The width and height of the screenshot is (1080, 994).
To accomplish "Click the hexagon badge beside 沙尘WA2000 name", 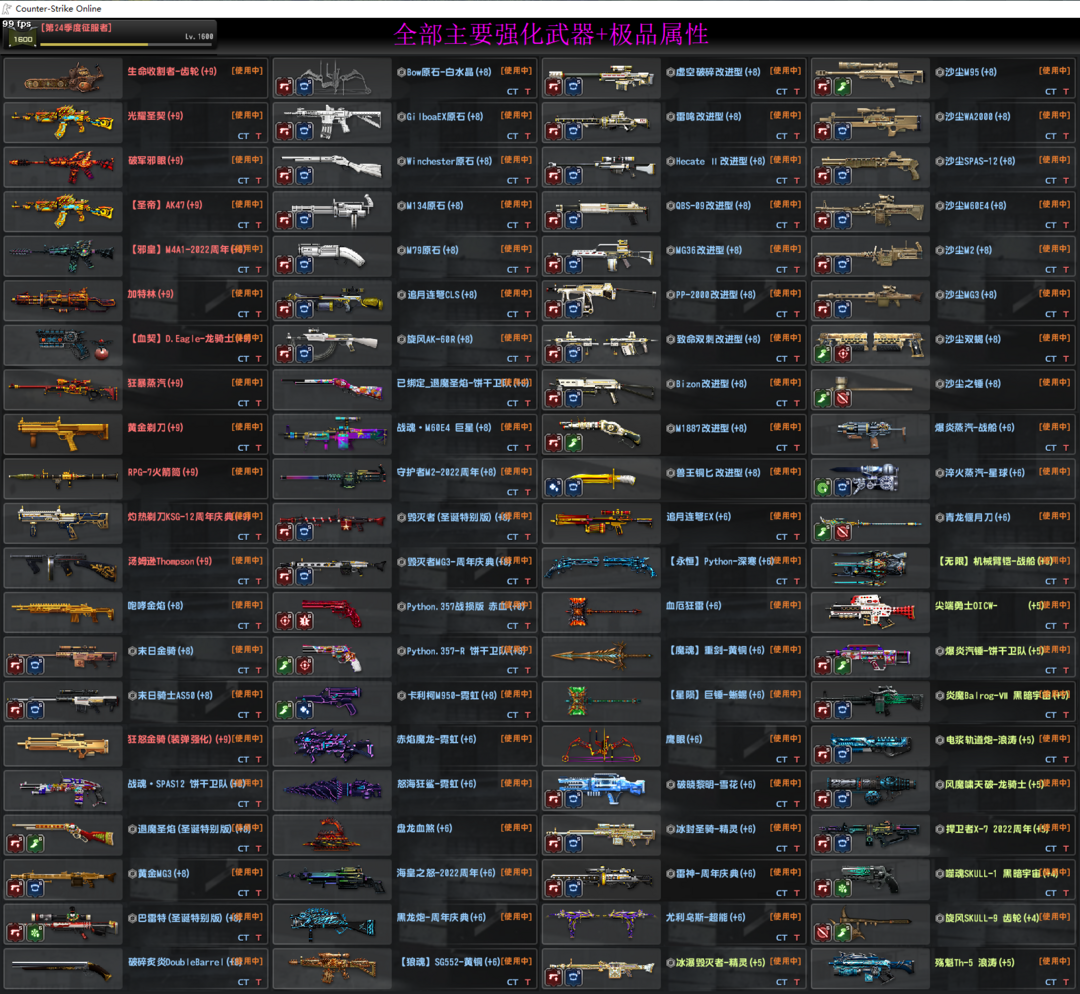I will click(938, 117).
